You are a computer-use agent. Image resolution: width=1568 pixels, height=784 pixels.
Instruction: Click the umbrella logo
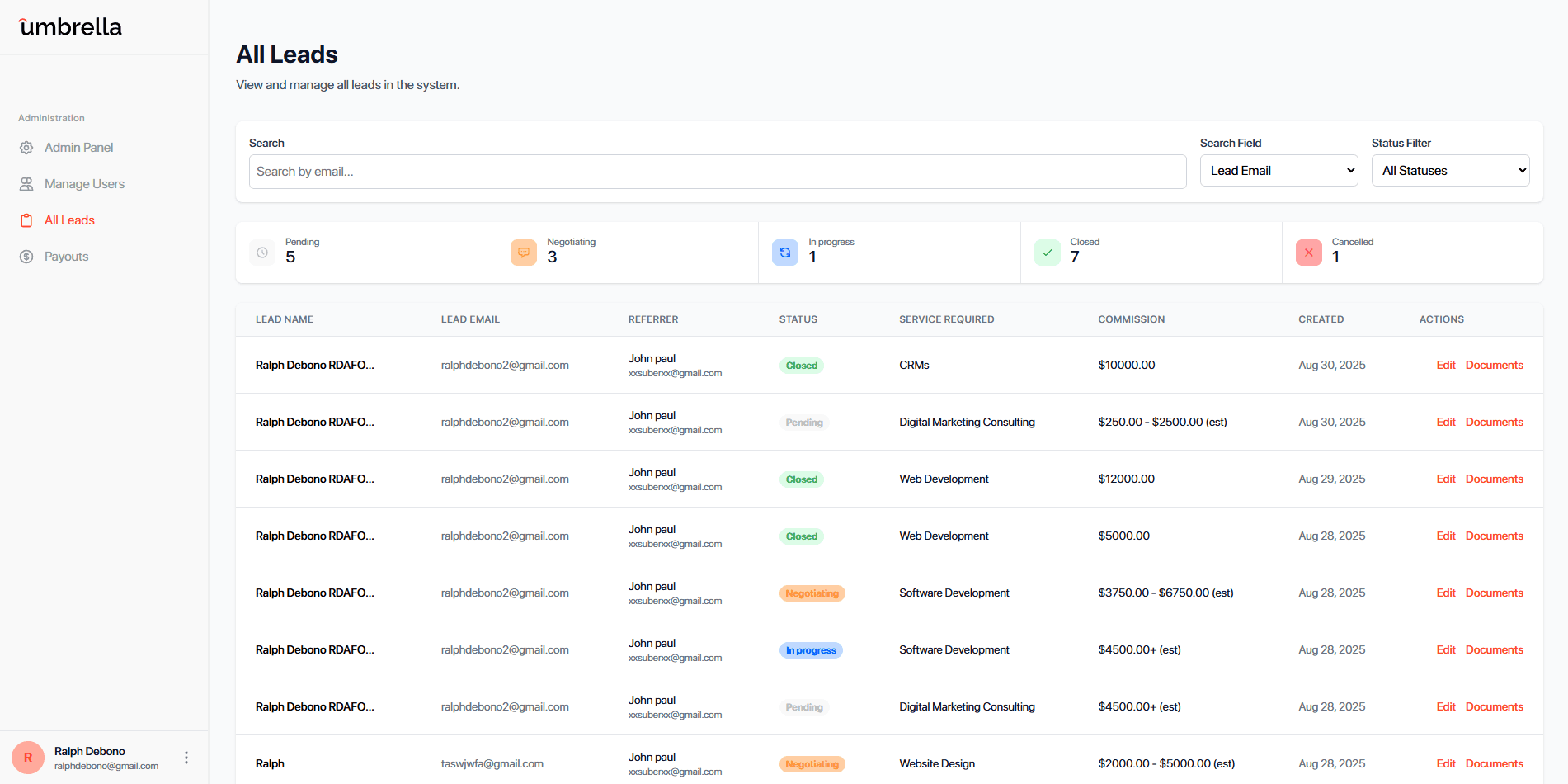click(x=69, y=26)
